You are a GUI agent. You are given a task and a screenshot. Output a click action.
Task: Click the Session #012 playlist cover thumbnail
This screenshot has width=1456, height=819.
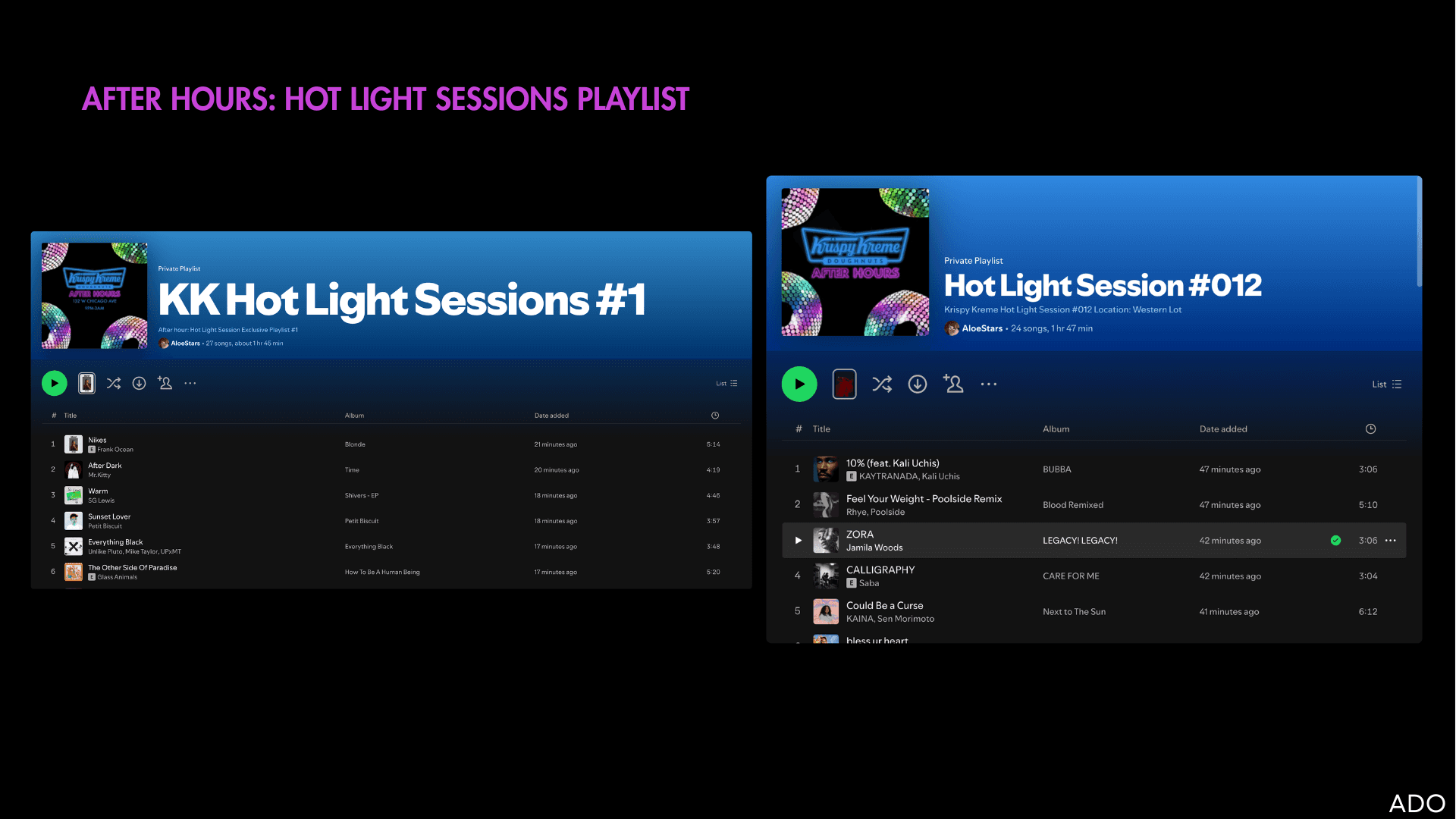(855, 262)
